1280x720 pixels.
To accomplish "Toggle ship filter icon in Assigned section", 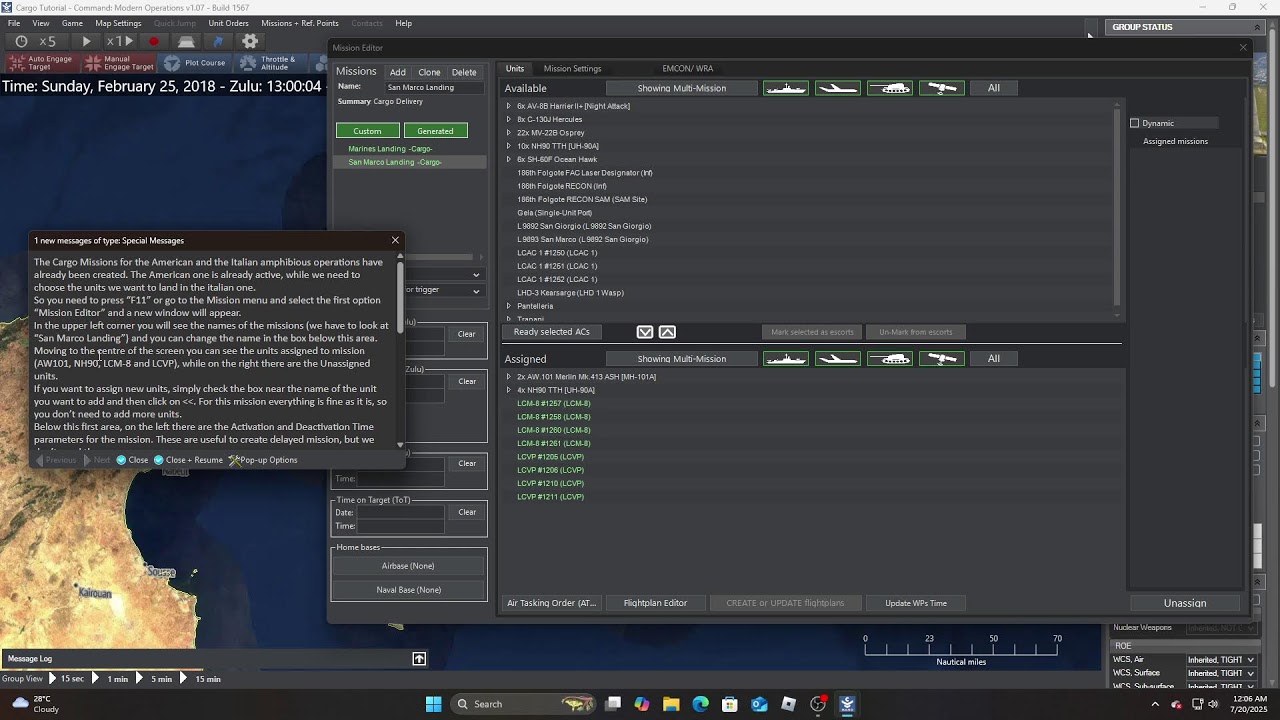I will pyautogui.click(x=785, y=358).
